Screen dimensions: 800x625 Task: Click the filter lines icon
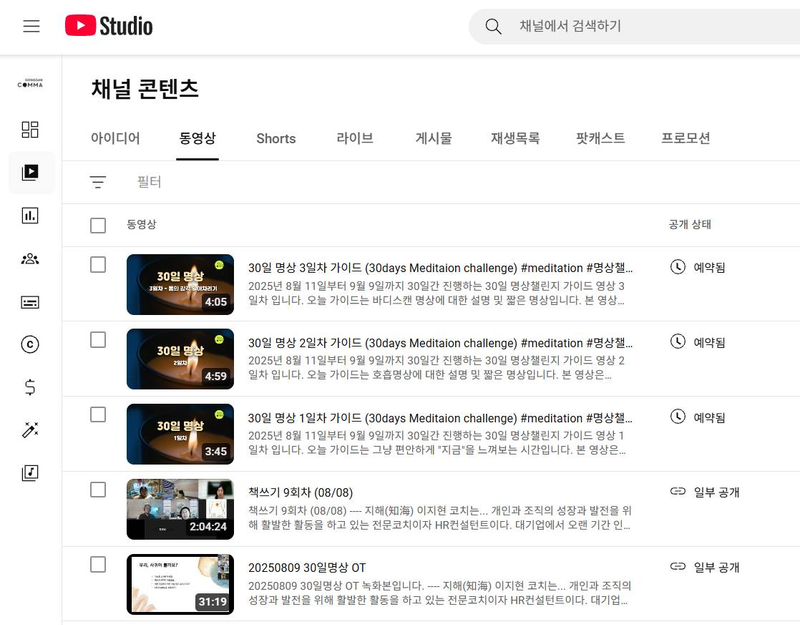coord(98,182)
